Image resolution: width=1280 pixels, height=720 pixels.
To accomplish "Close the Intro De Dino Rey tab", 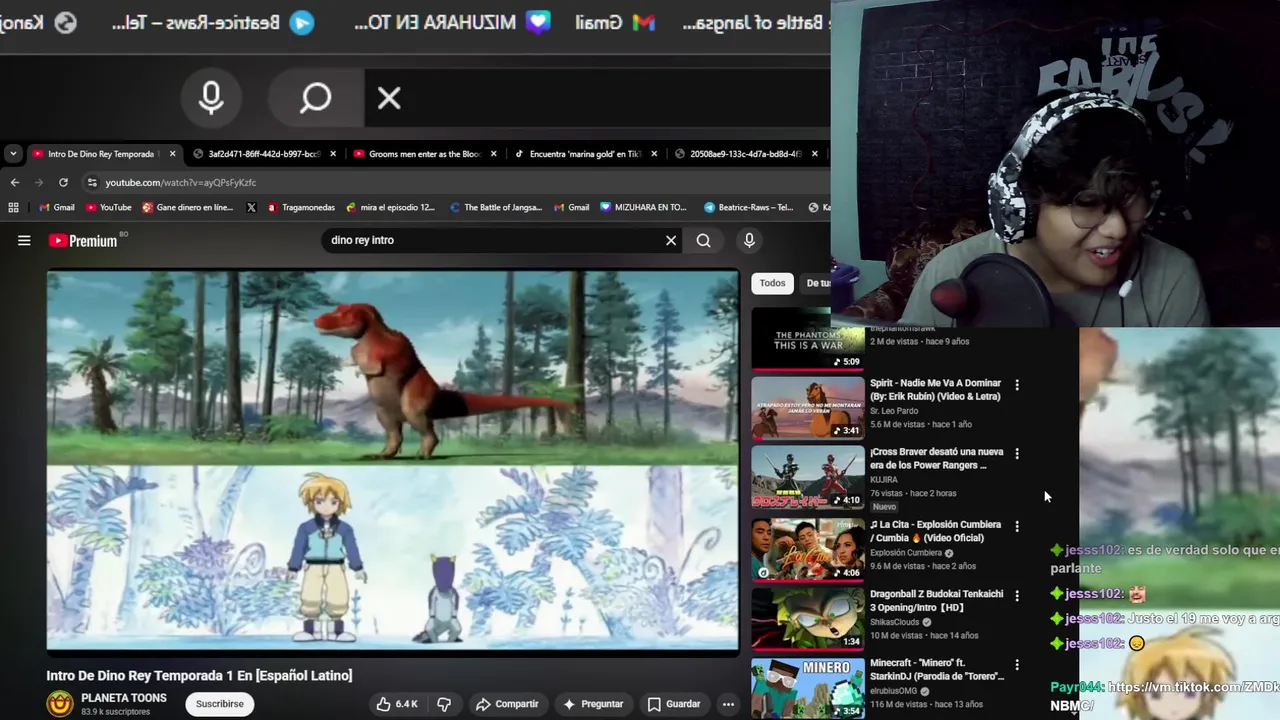I will (x=172, y=154).
